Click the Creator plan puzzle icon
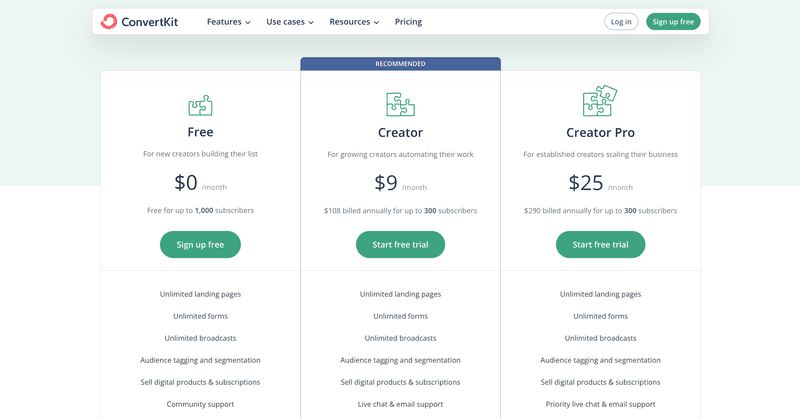 pos(400,104)
